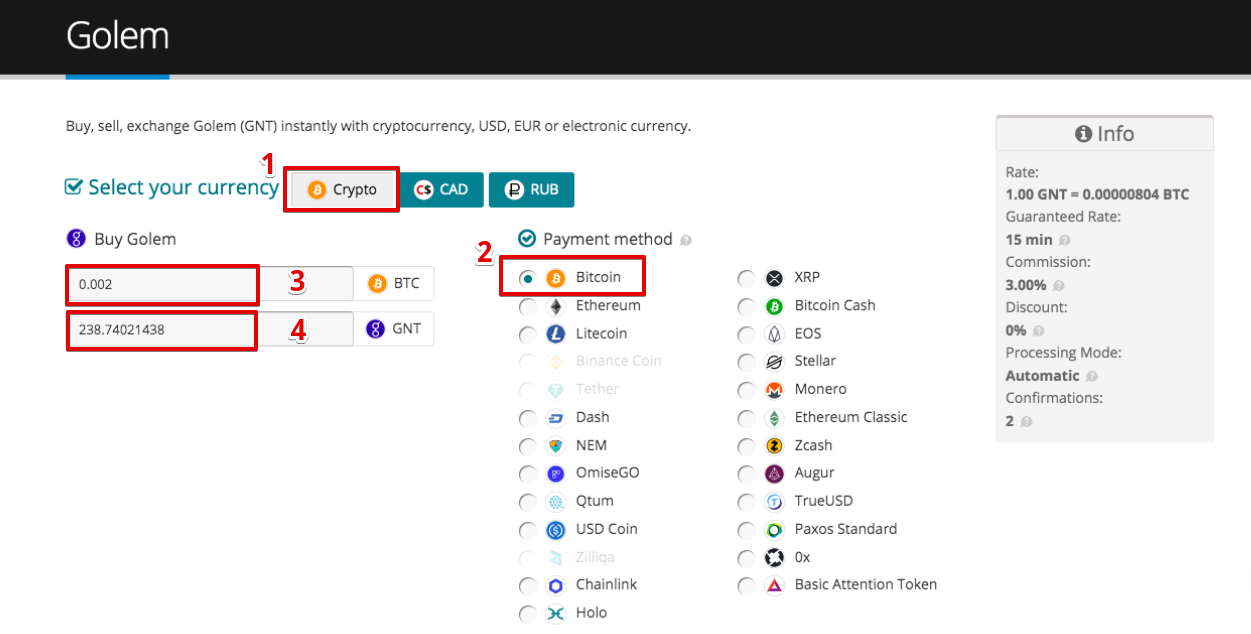Select Ethereum Classic payment option
Image resolution: width=1251 pixels, height=634 pixels.
pyautogui.click(x=746, y=418)
